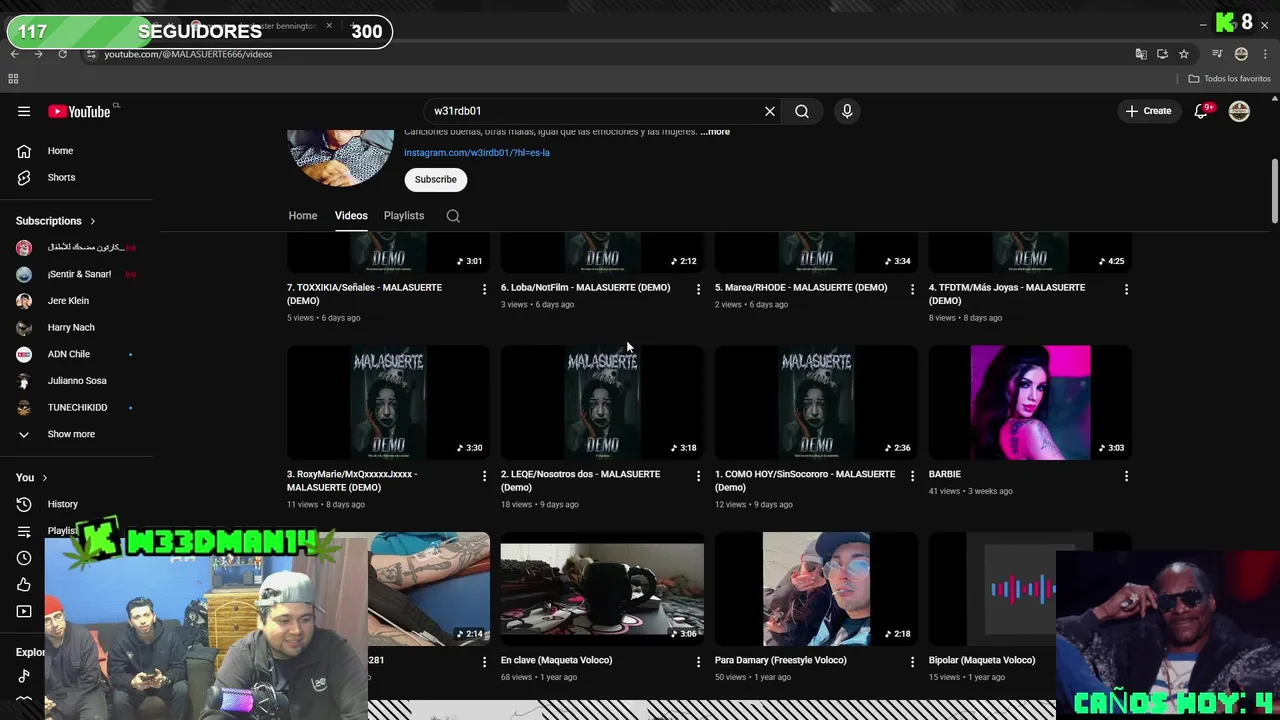Open Bipolar (Maqueta Voloco) video title
Viewport: 1280px width, 720px height.
(x=982, y=660)
